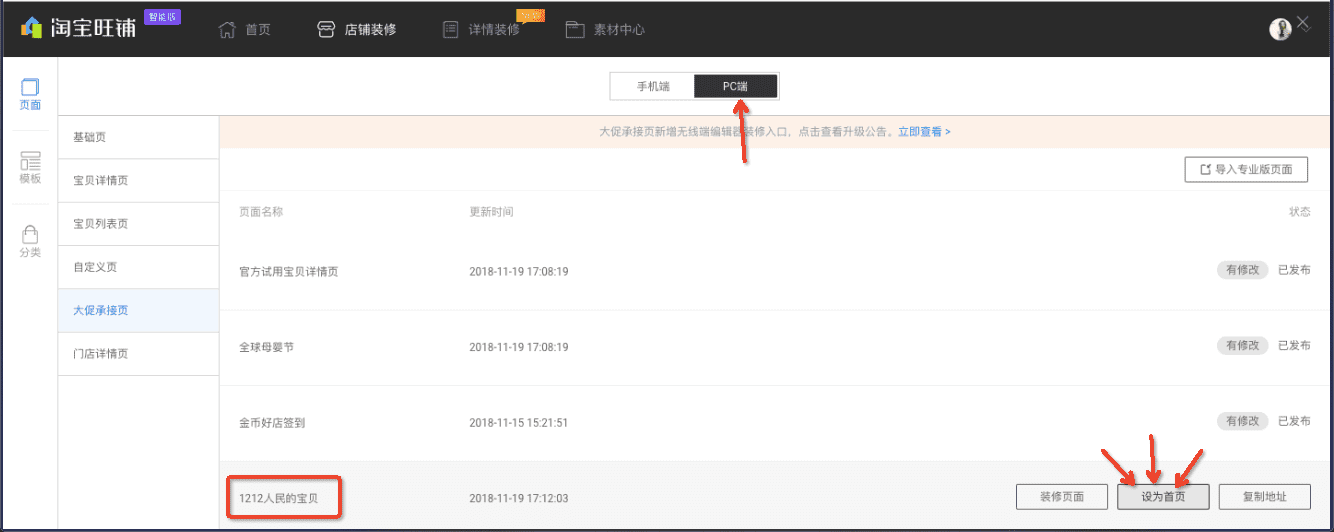Screen dimensions: 1334x532
Task: Click 立即查看 announcement link
Action: [923, 132]
